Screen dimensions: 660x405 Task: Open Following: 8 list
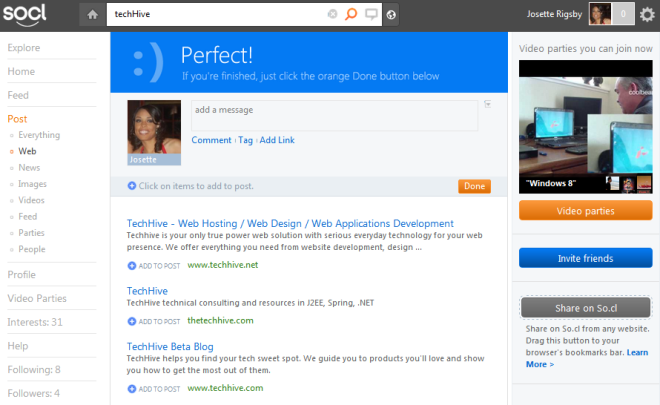tap(34, 370)
